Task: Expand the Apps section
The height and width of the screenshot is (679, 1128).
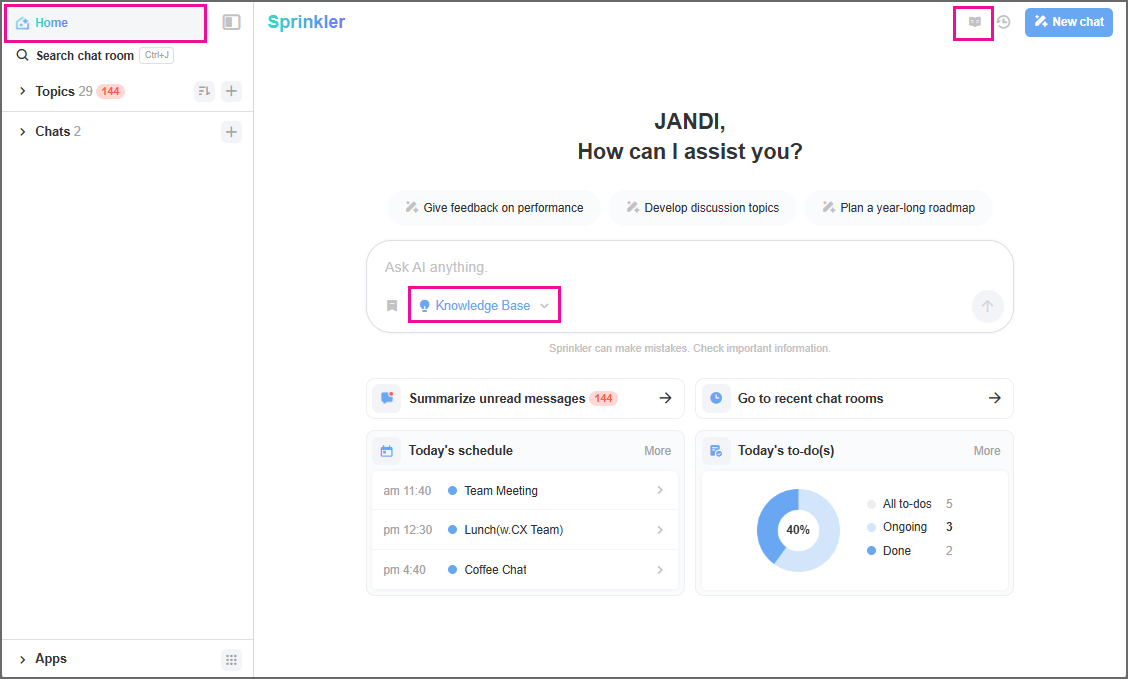Action: pyautogui.click(x=22, y=659)
